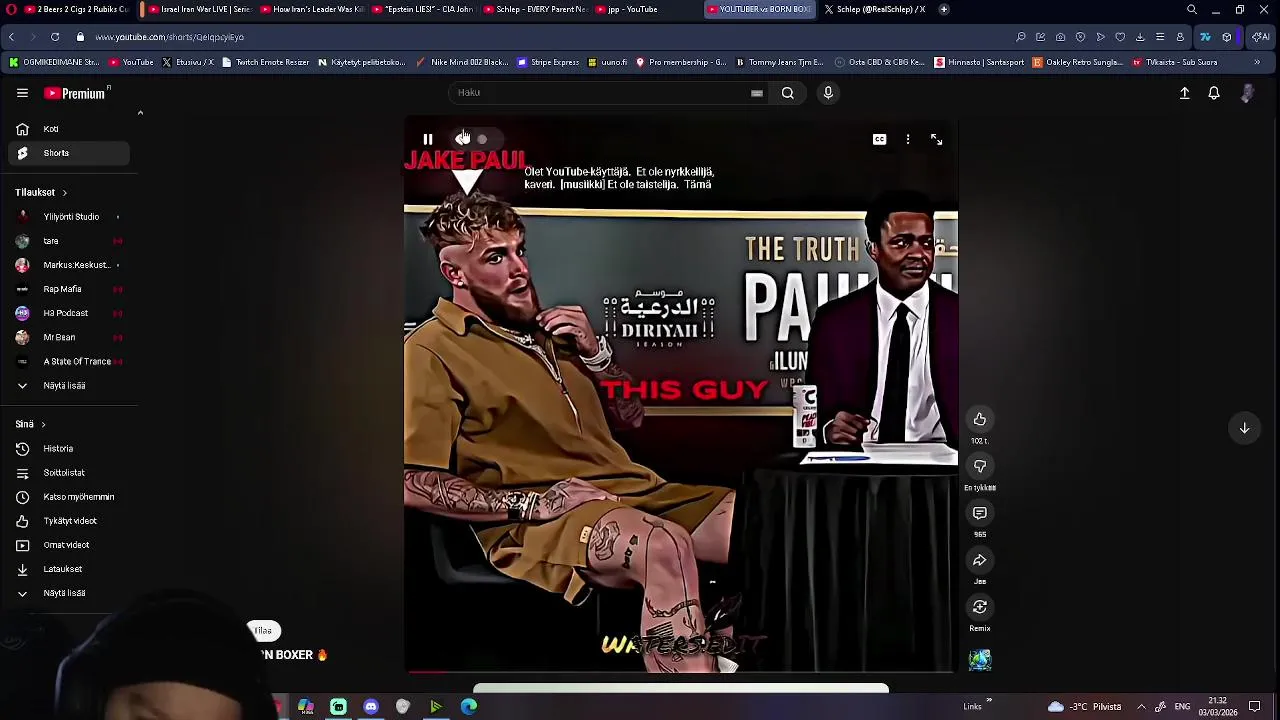The image size is (1280, 720).
Task: Open Stripe Express bookmark
Action: (x=548, y=62)
